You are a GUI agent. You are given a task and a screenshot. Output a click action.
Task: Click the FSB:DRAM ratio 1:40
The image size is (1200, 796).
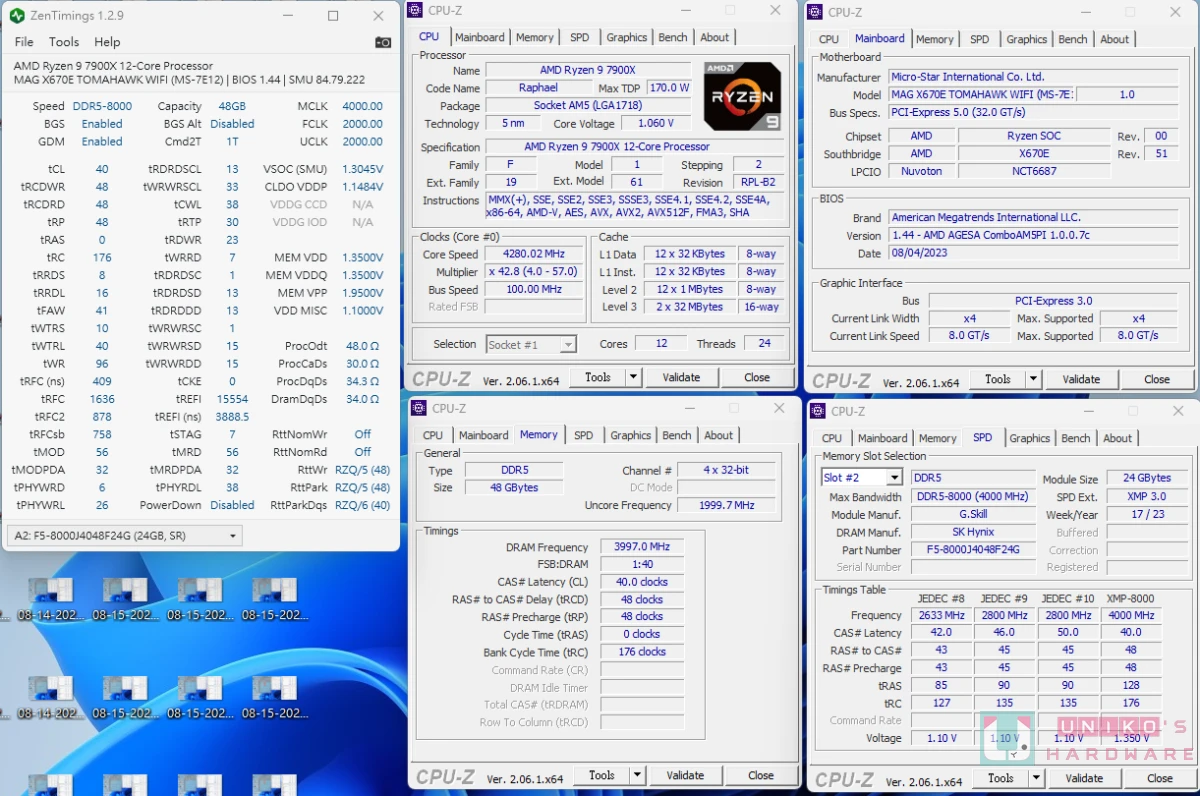(642, 564)
